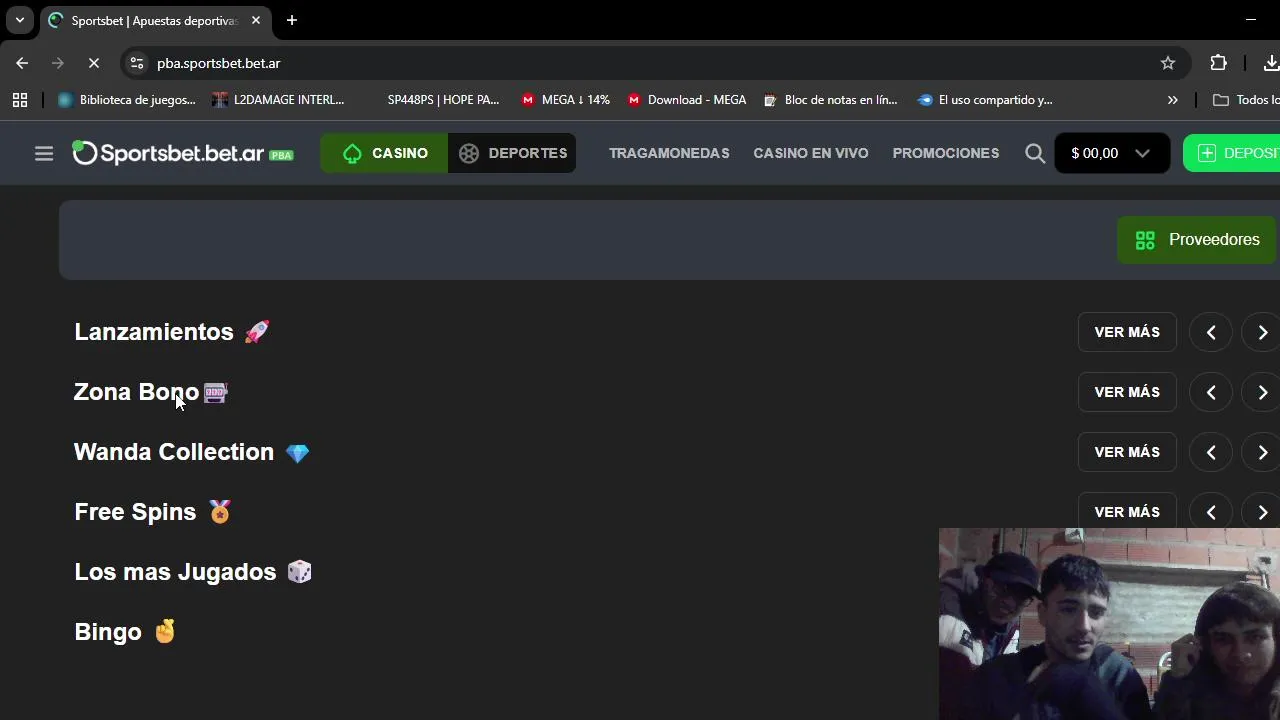Click the Los mas Jugados heading
The image size is (1280, 720).
click(x=193, y=572)
